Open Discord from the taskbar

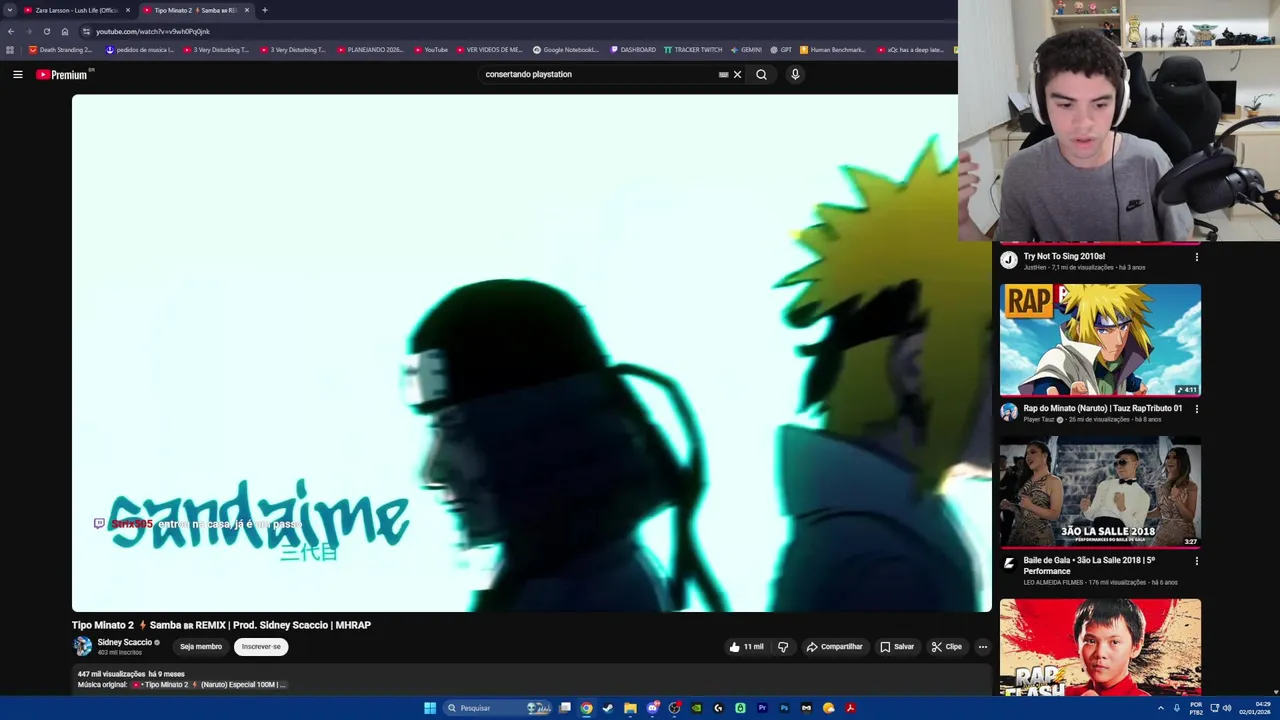[652, 708]
